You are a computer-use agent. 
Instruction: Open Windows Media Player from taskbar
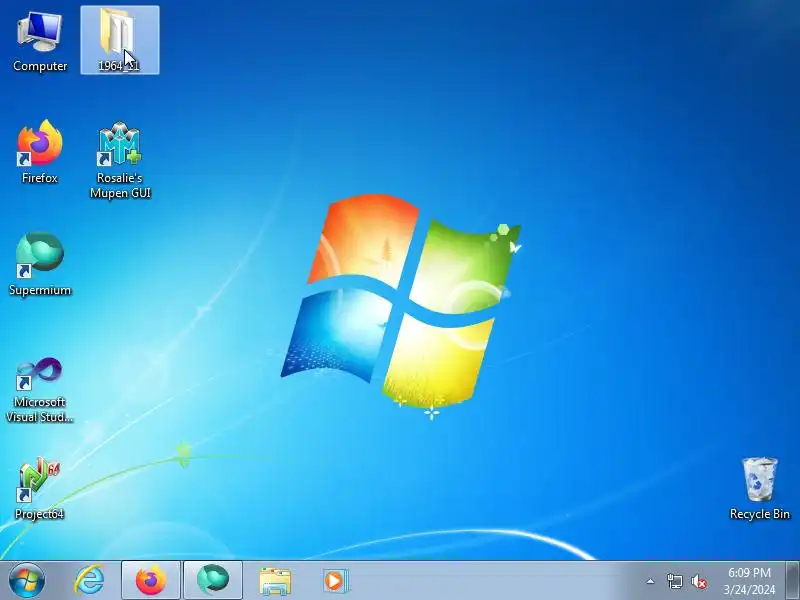pos(336,581)
